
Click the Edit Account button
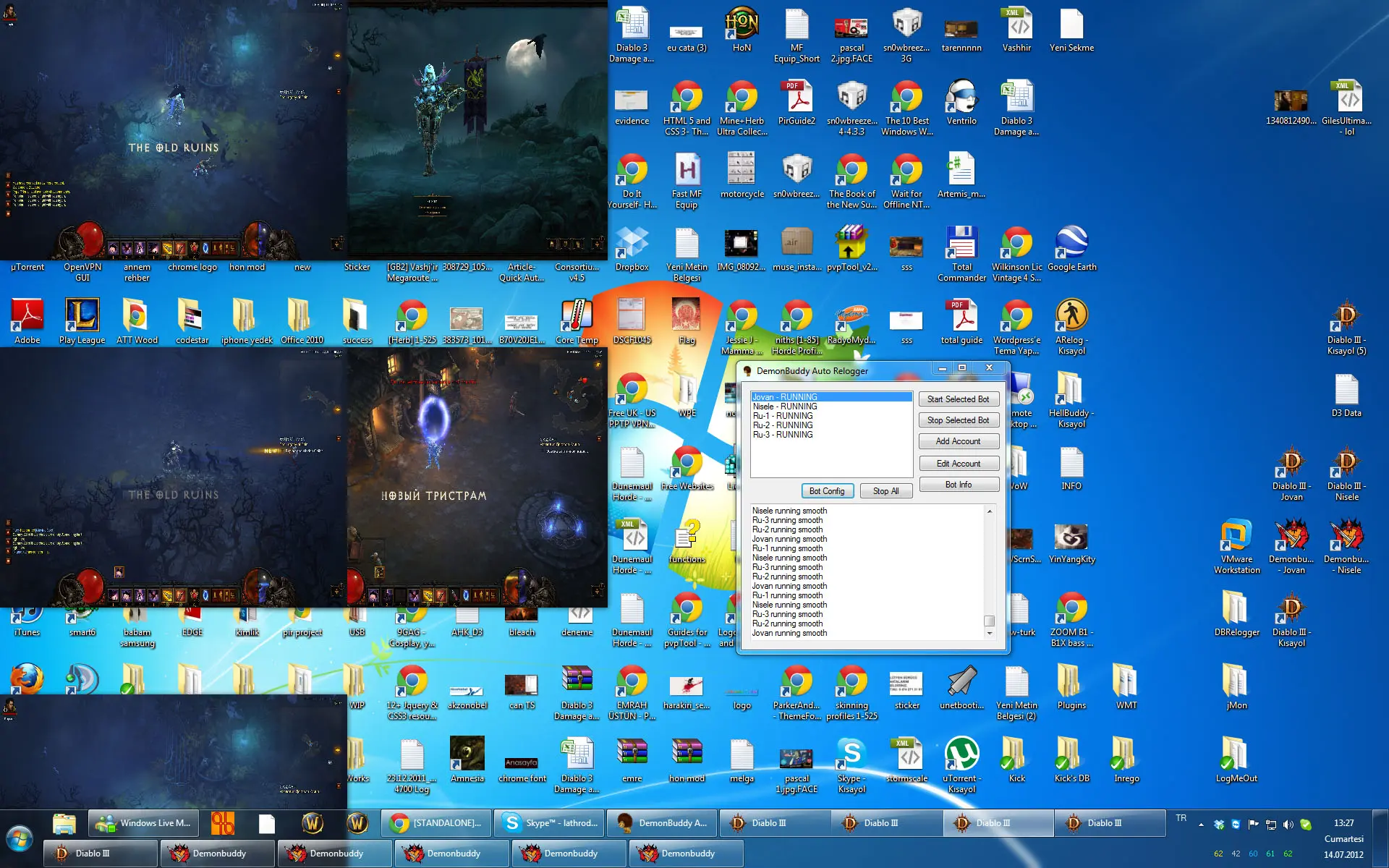[959, 464]
